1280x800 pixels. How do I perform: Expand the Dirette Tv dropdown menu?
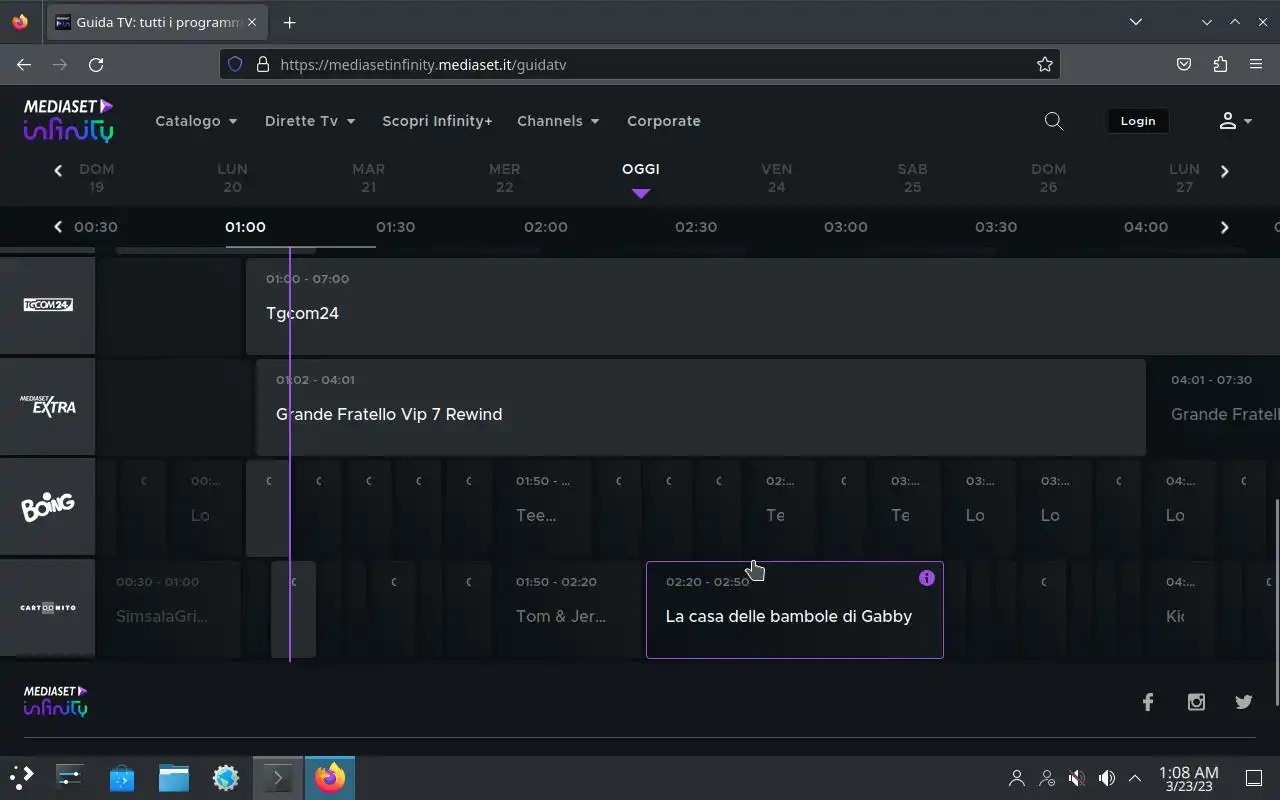(310, 121)
